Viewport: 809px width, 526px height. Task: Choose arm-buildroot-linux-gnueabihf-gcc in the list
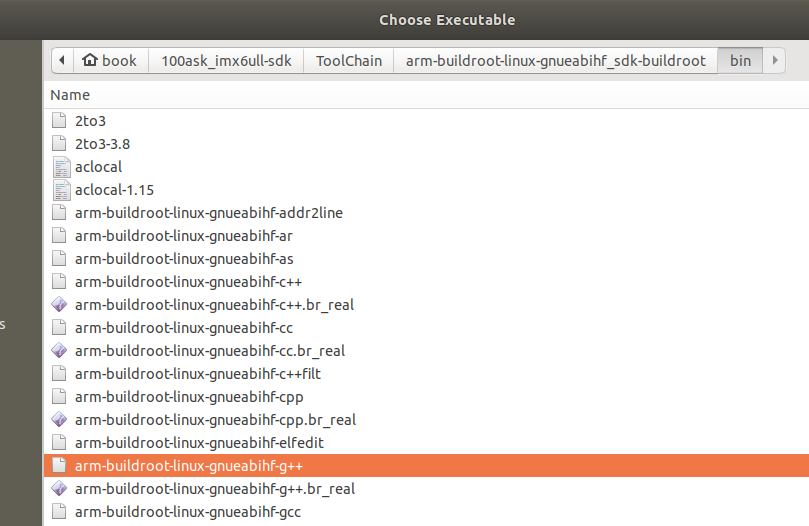pos(426,512)
